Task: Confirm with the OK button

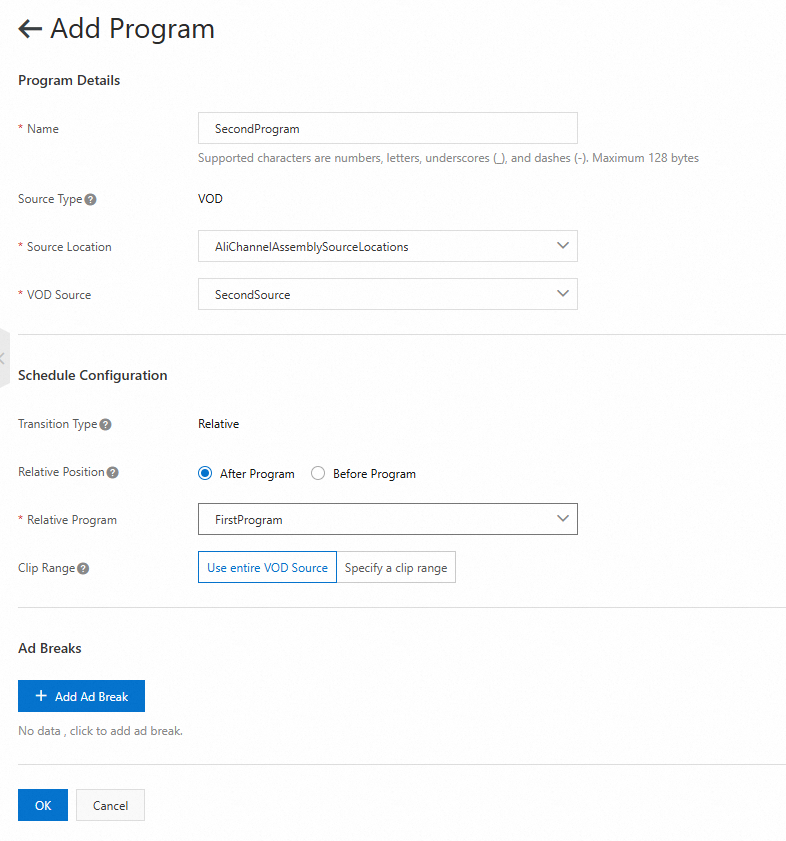Action: tap(43, 805)
